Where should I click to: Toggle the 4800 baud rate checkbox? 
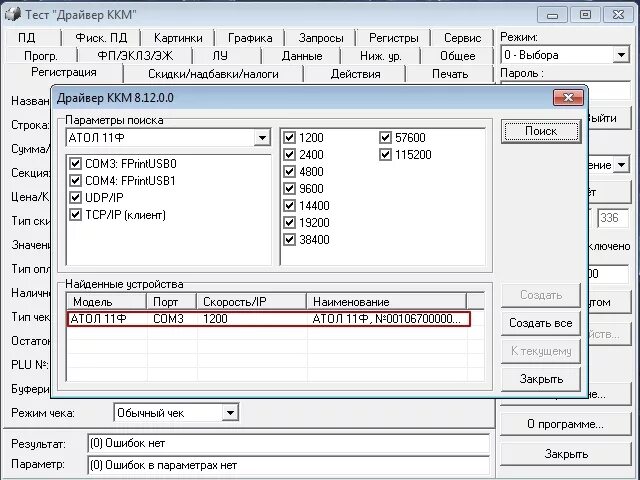tap(289, 171)
